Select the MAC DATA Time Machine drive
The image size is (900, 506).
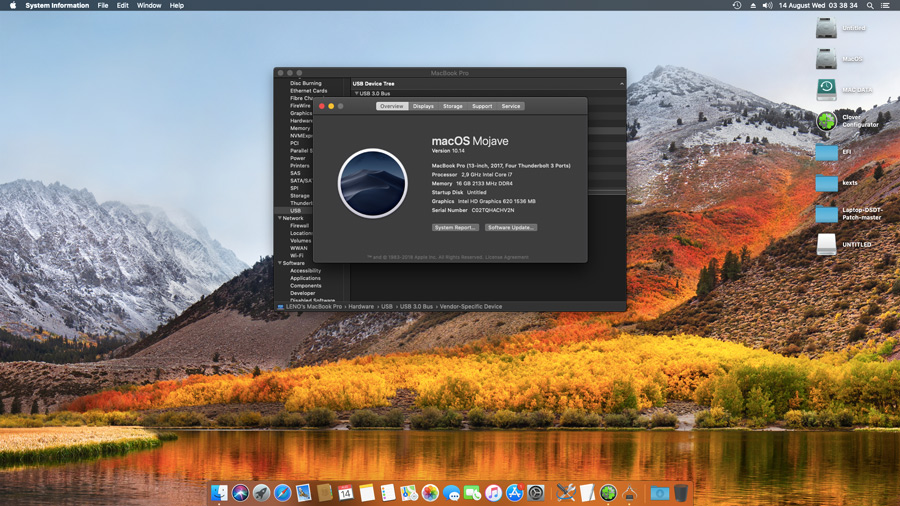(826, 90)
